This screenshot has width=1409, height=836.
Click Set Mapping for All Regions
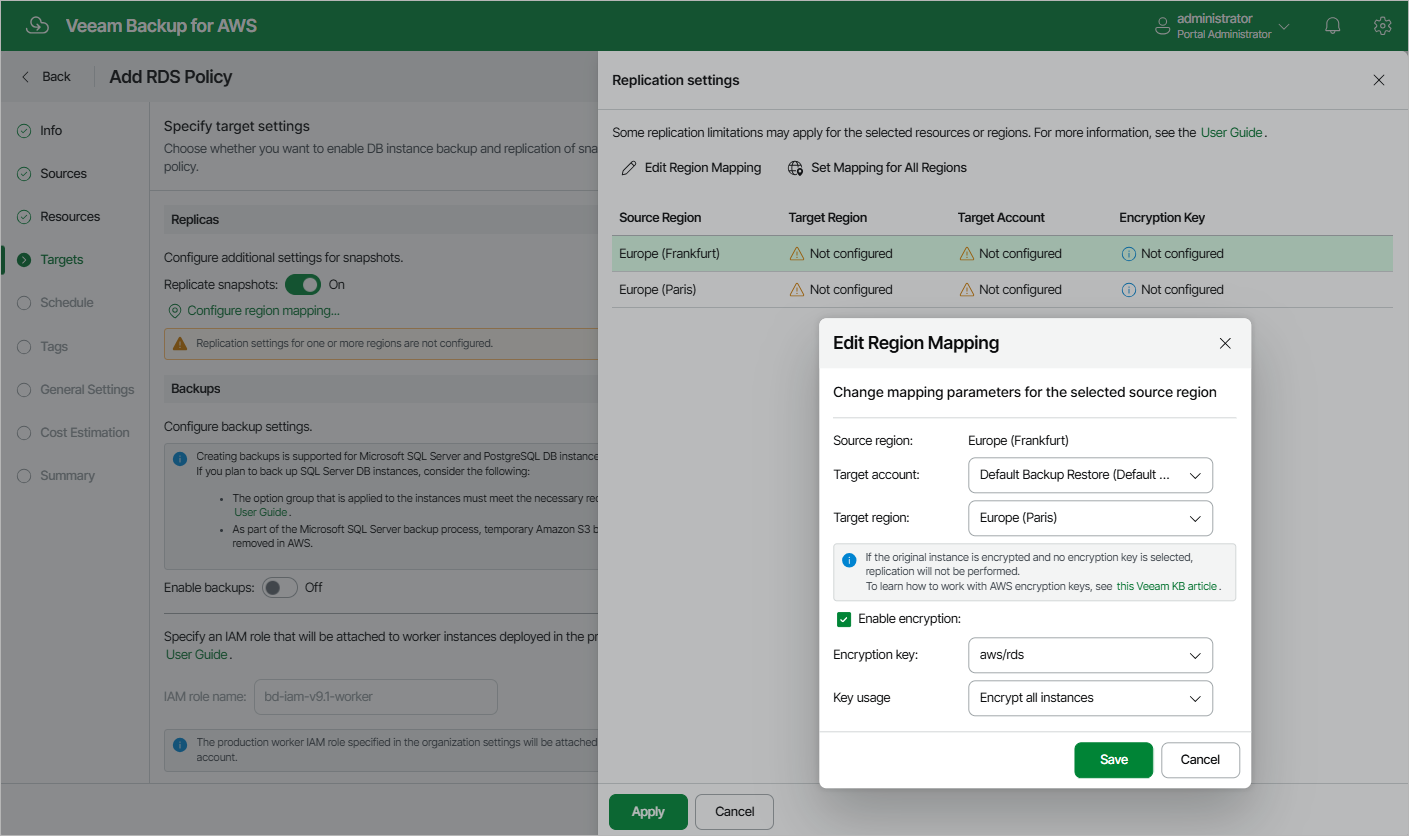877,168
